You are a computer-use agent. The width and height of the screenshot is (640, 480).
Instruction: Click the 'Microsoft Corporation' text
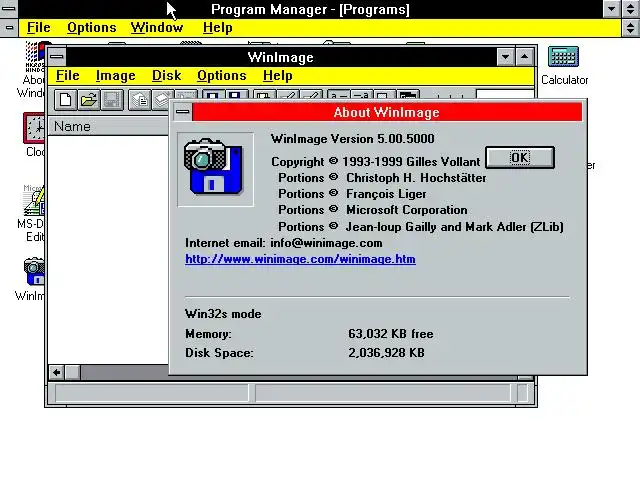pos(407,210)
